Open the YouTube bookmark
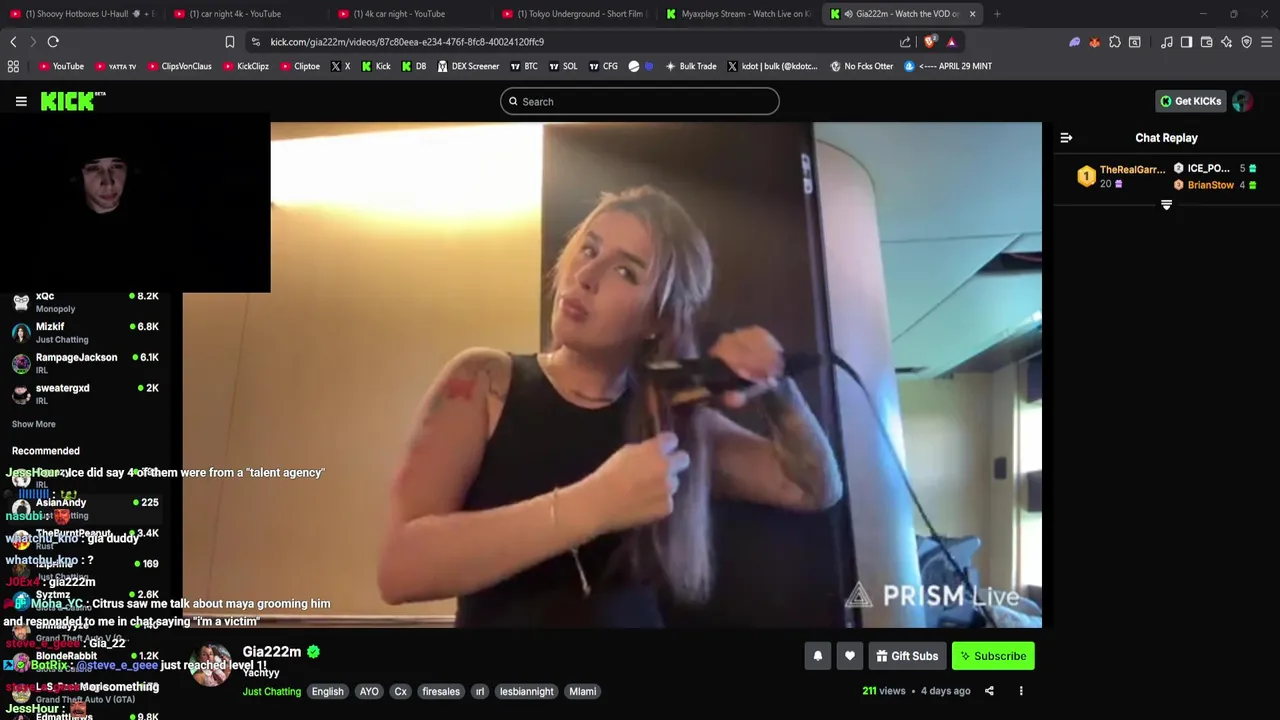 [x=61, y=66]
